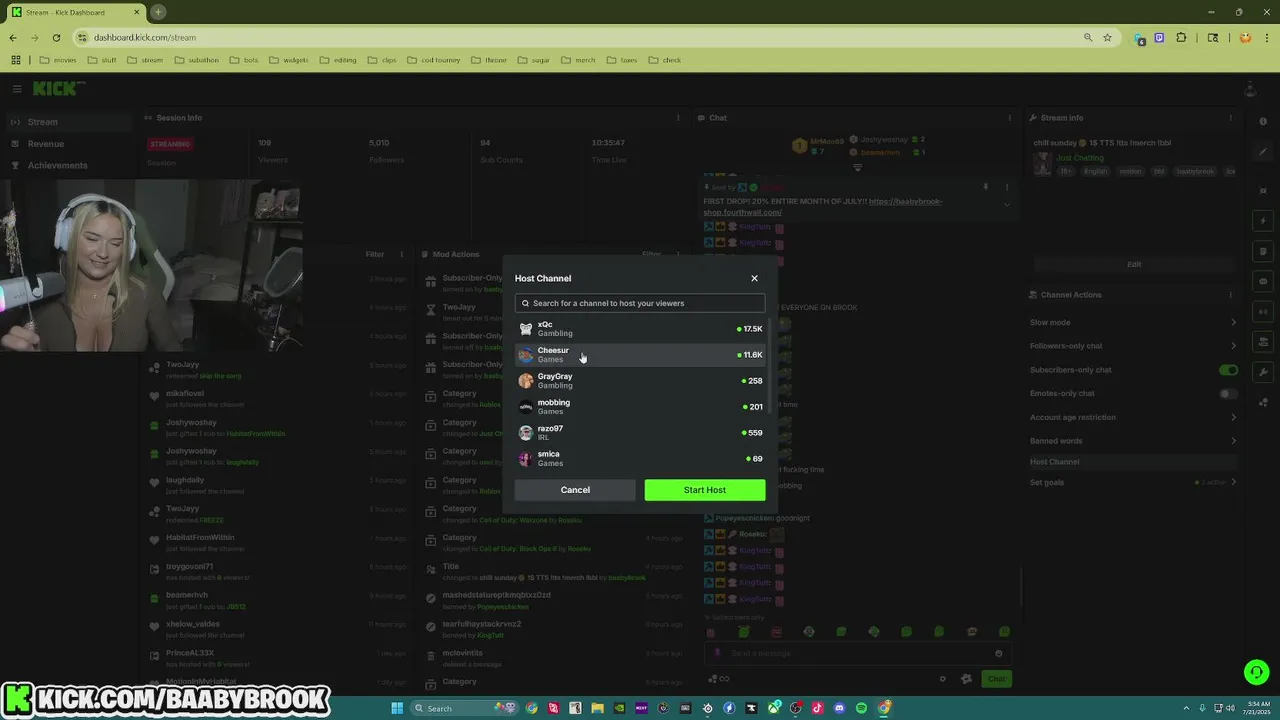Bookmark this page with the star icon
Screen dimensions: 1280x720
(x=1107, y=37)
